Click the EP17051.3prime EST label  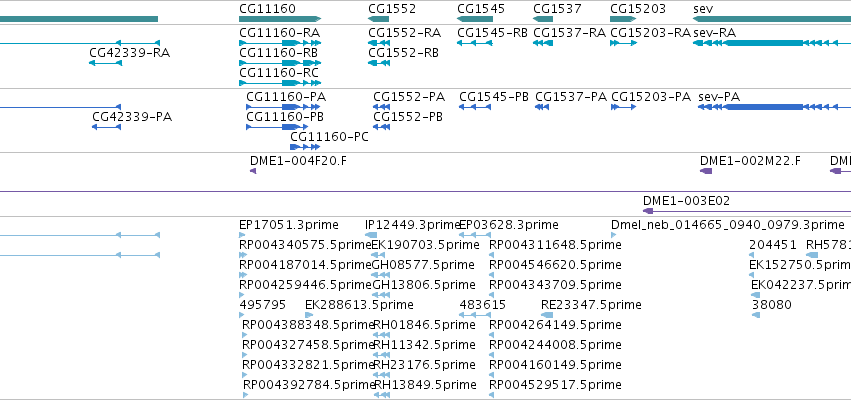coord(289,225)
